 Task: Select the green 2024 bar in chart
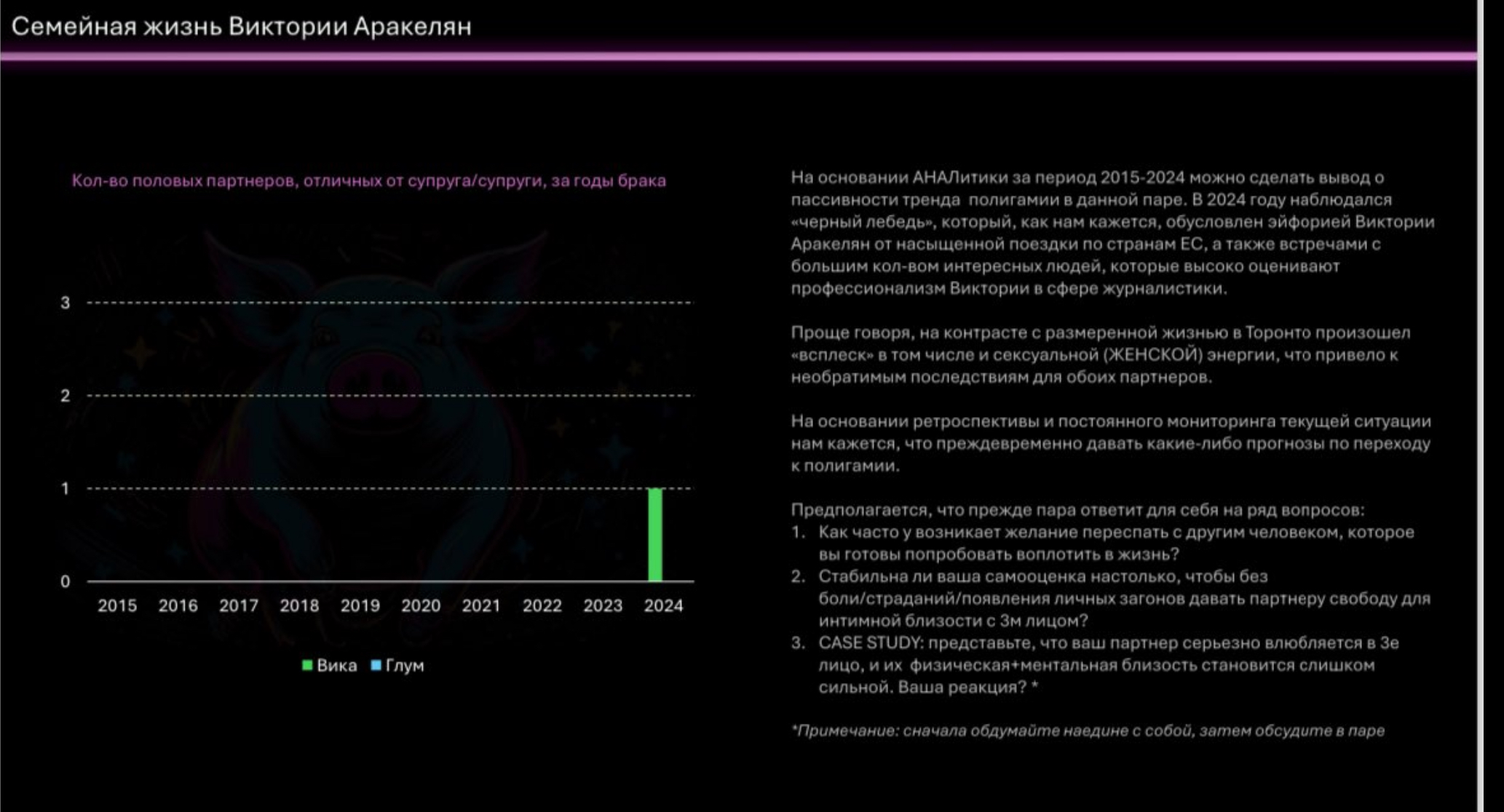[x=655, y=535]
